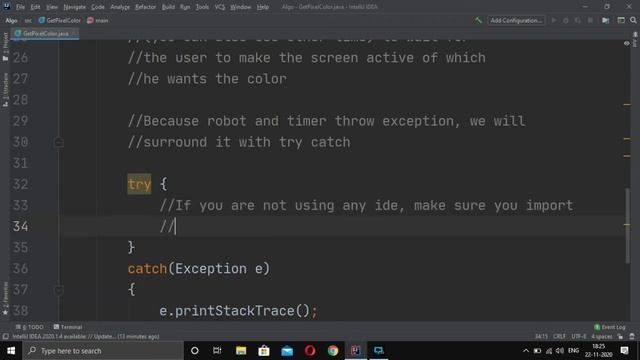Click the Stop icon in the toolbar
Screen dimensions: 640x360
(590, 20)
